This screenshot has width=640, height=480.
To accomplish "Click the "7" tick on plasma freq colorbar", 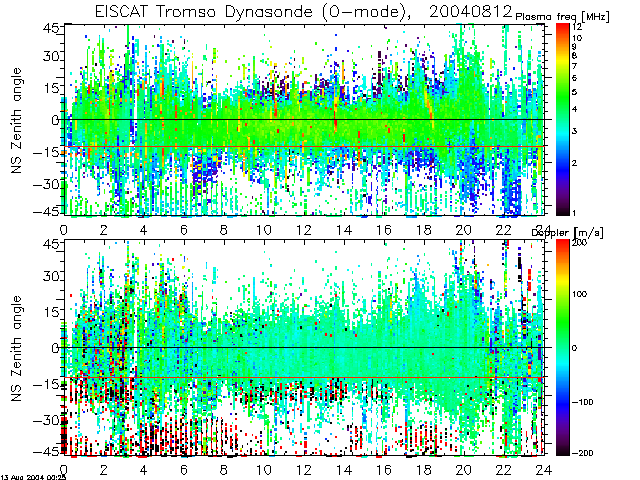I will point(574,66).
